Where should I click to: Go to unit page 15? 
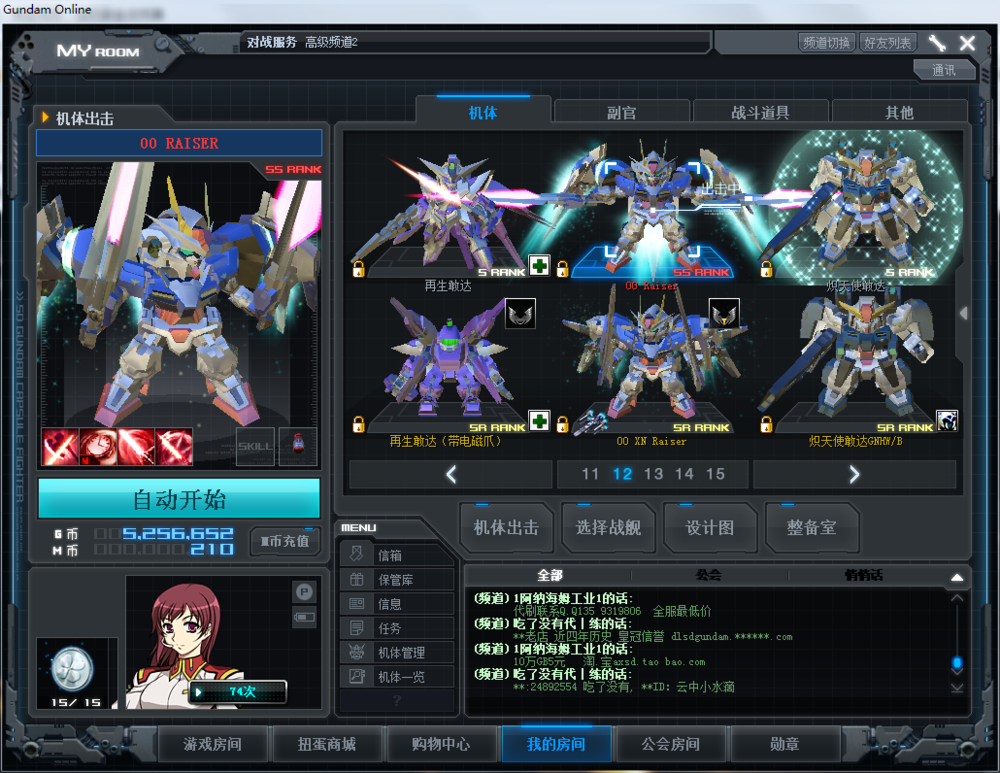[x=715, y=474]
